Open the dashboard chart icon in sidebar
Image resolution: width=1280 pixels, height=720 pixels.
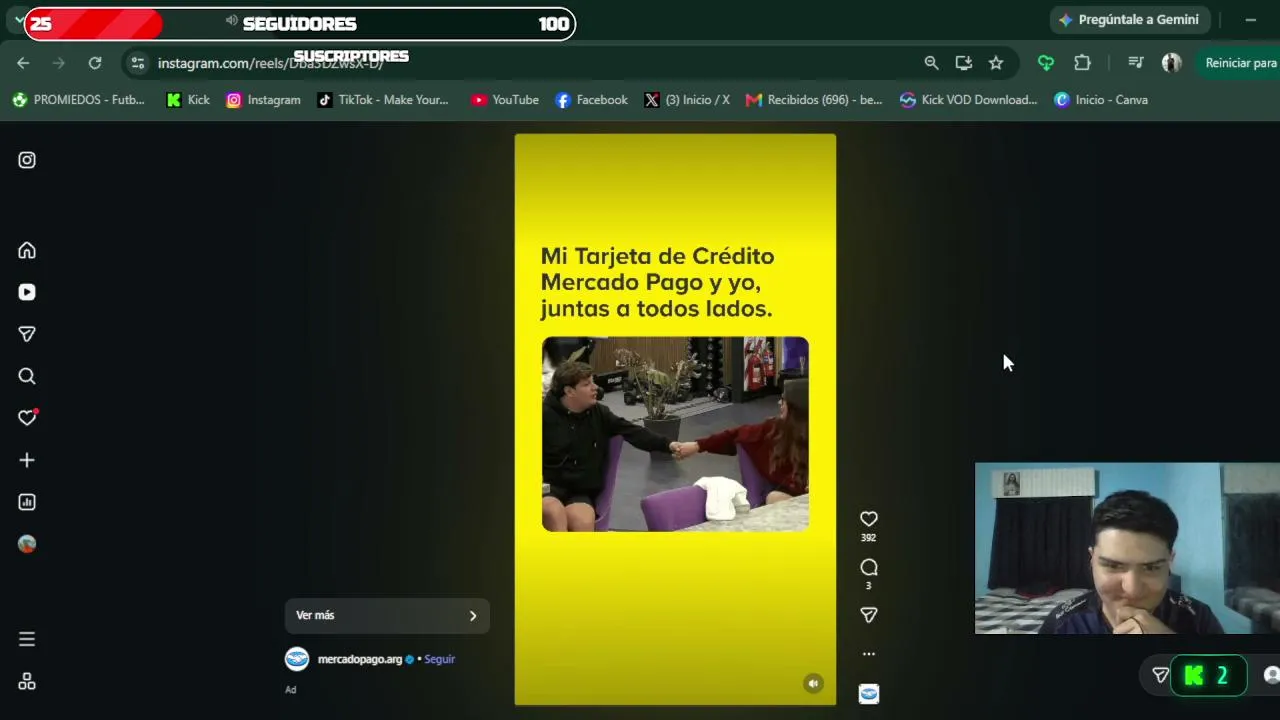click(x=27, y=502)
